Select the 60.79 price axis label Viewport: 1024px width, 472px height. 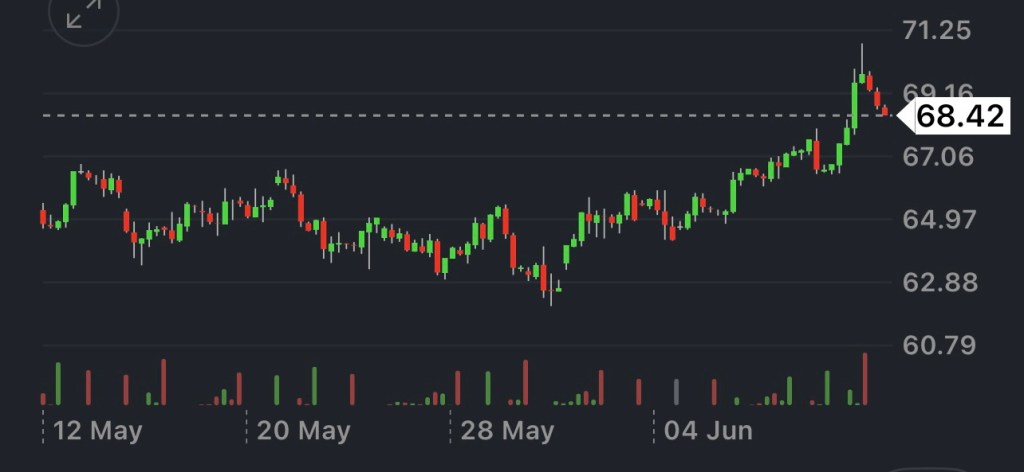(936, 346)
